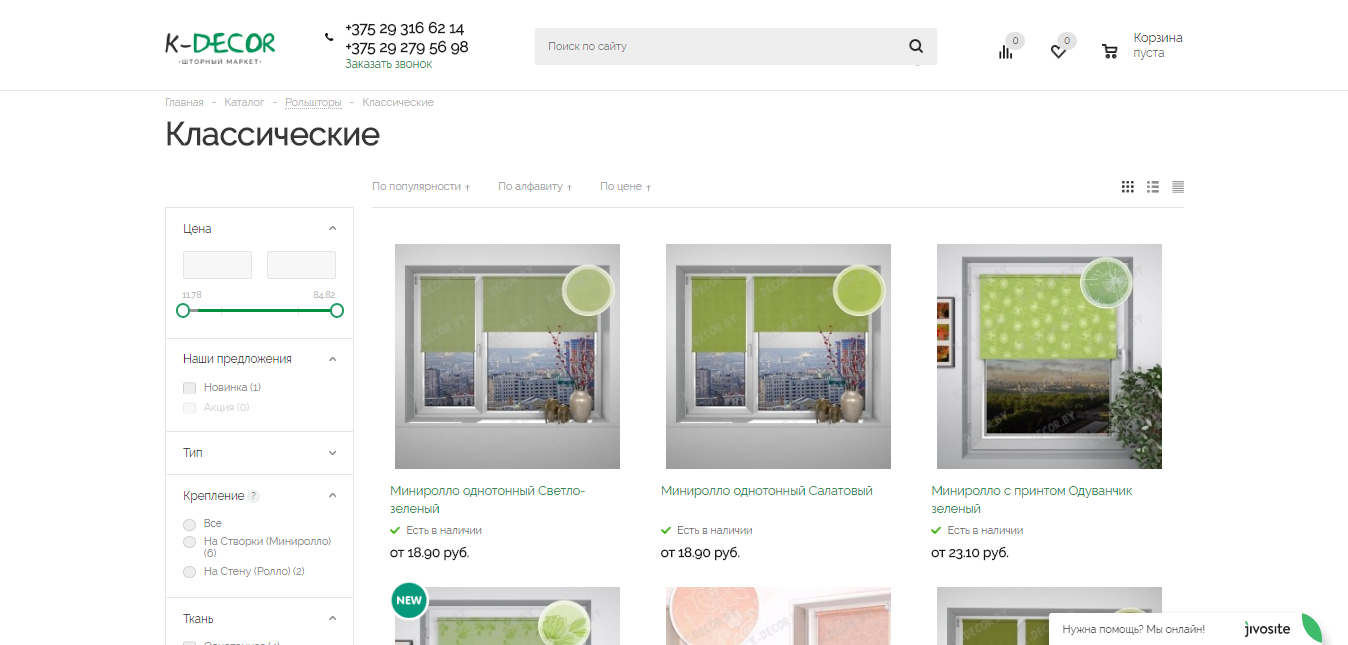Go to Каталог breadcrumb
Screen dimensions: 1348x645
pyautogui.click(x=244, y=102)
